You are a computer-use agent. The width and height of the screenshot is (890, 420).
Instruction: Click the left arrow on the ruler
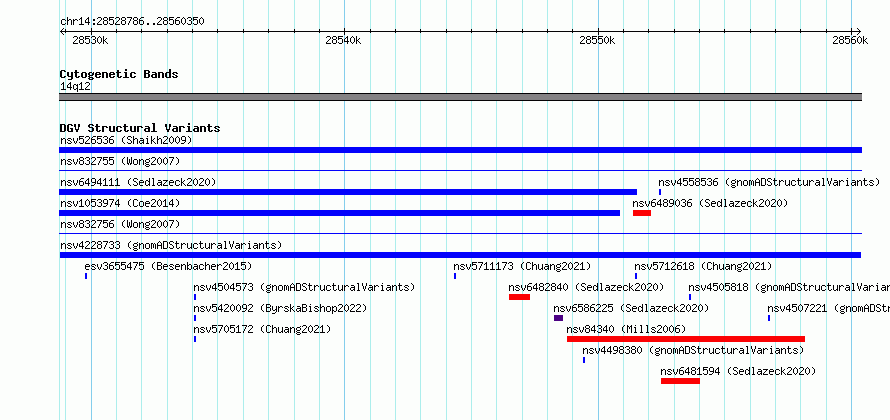pyautogui.click(x=62, y=31)
